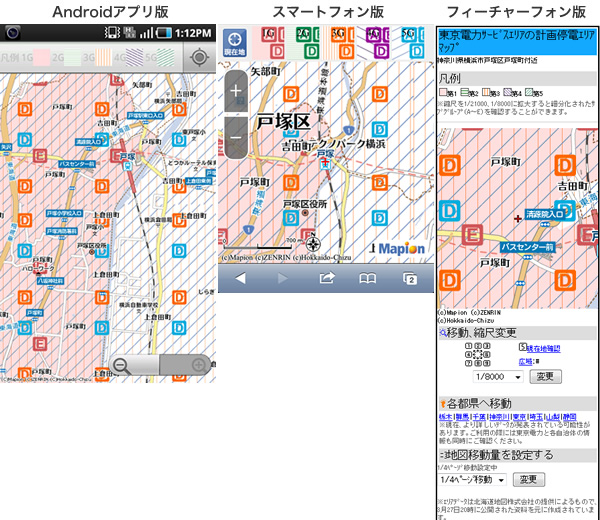Tap the smartphone map plus zoom button
Screen dimensions: 600x520
(x=236, y=91)
